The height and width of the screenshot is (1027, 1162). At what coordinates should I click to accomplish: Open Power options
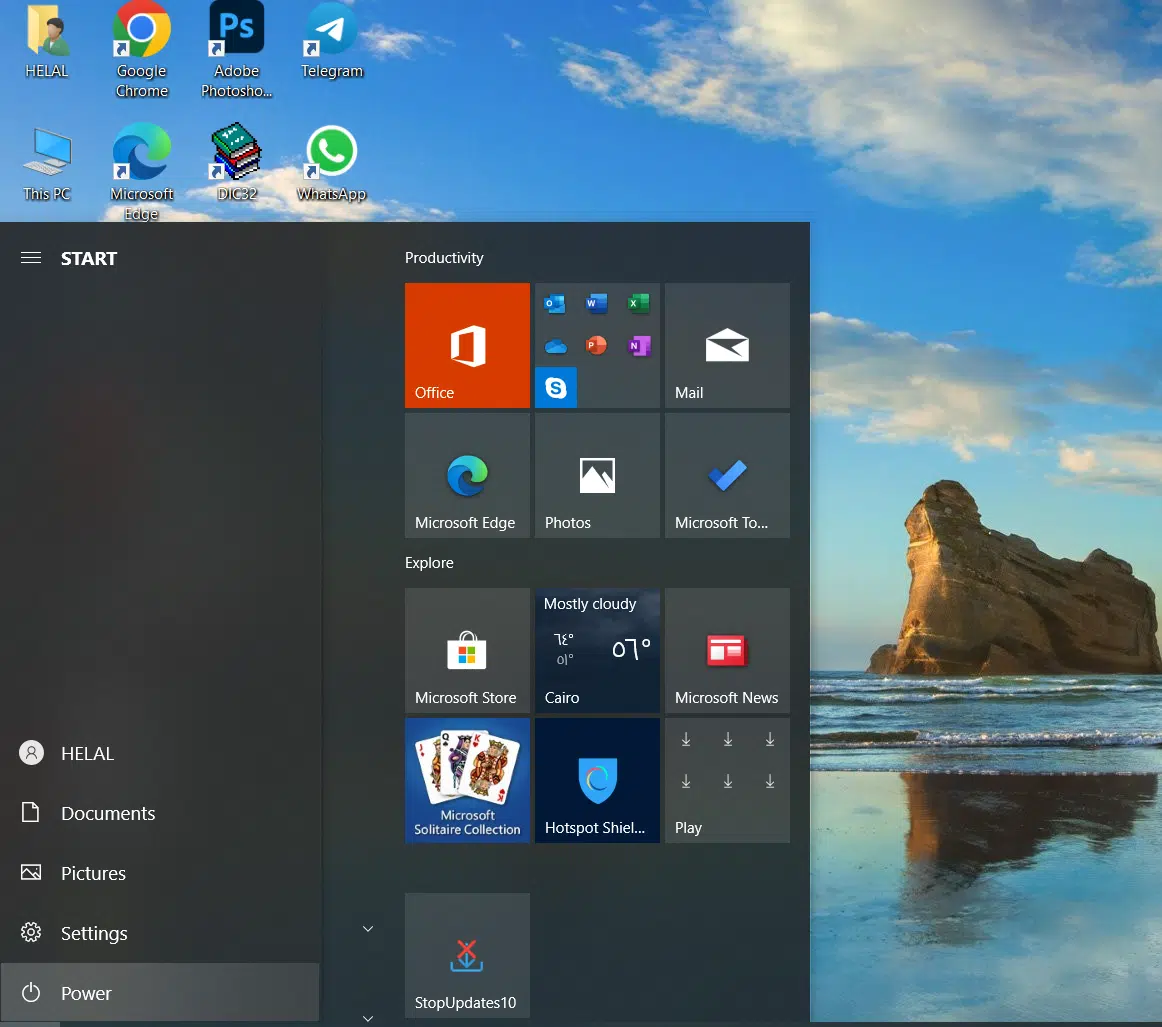[x=160, y=993]
